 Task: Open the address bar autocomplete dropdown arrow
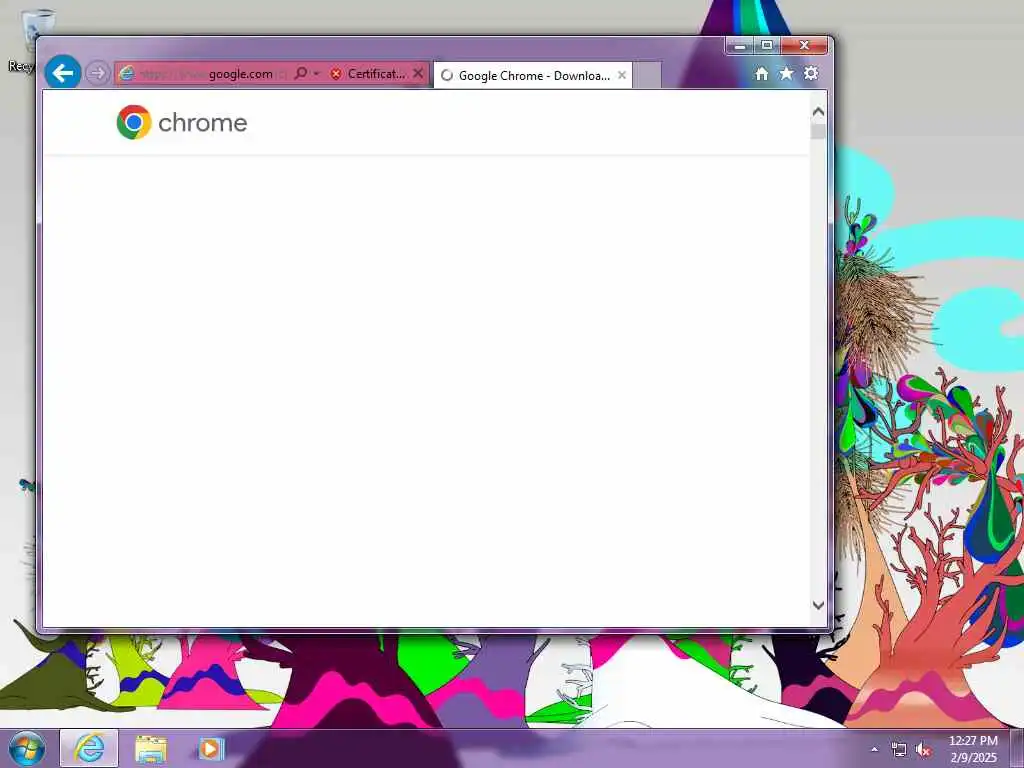[317, 73]
